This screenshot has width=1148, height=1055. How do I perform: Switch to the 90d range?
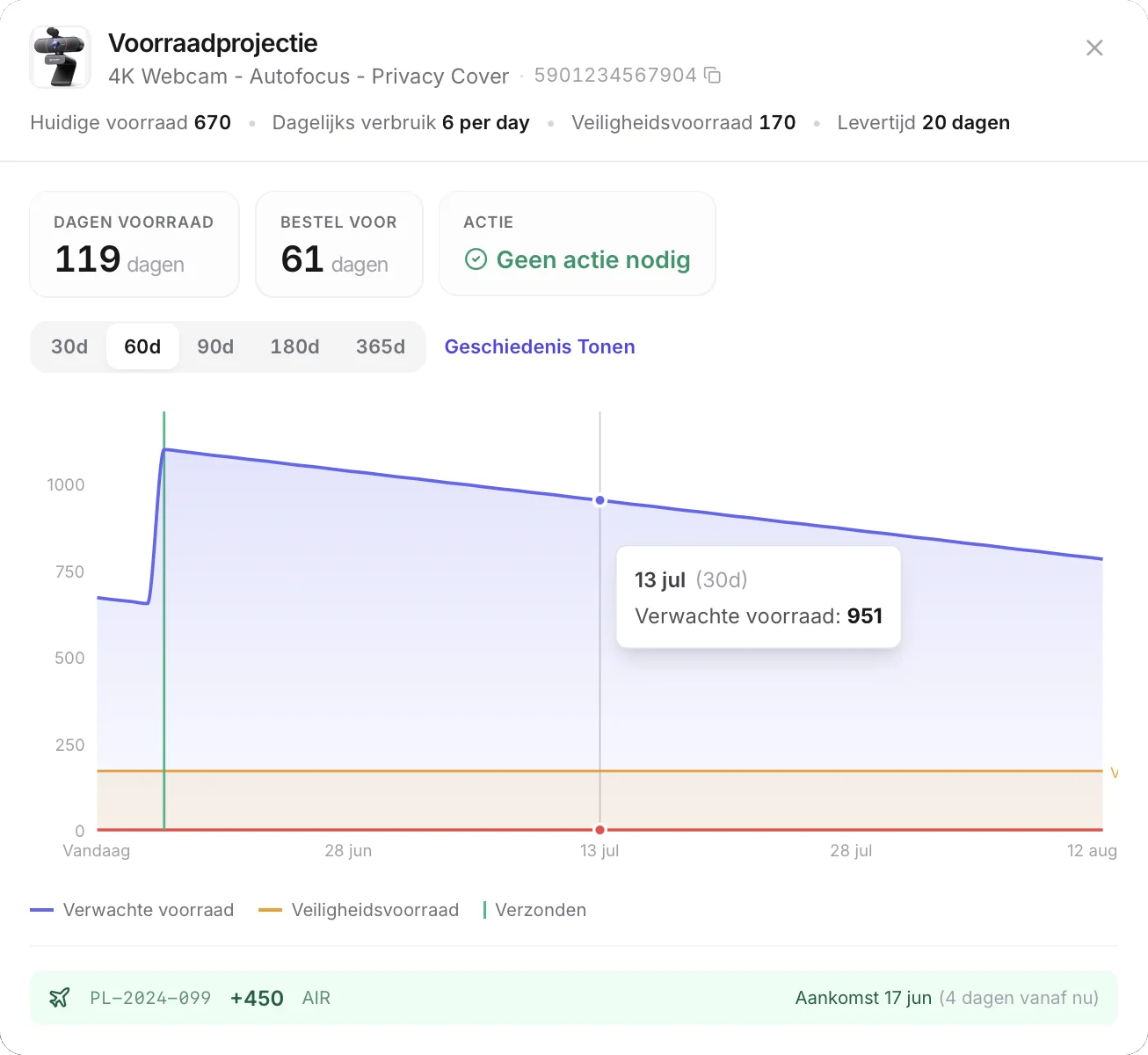point(215,346)
